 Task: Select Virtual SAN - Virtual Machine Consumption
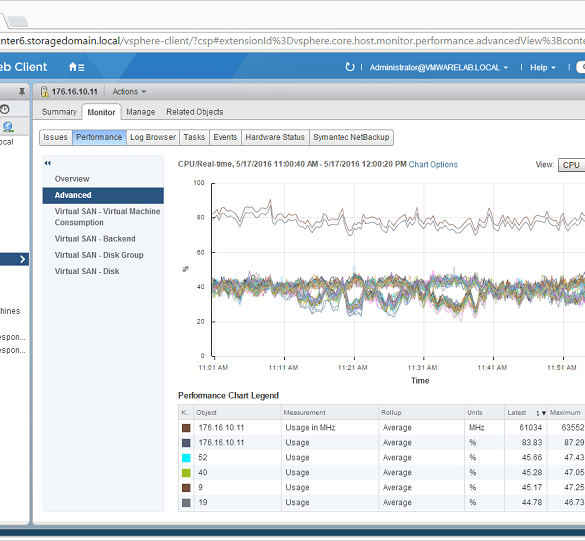tap(107, 217)
